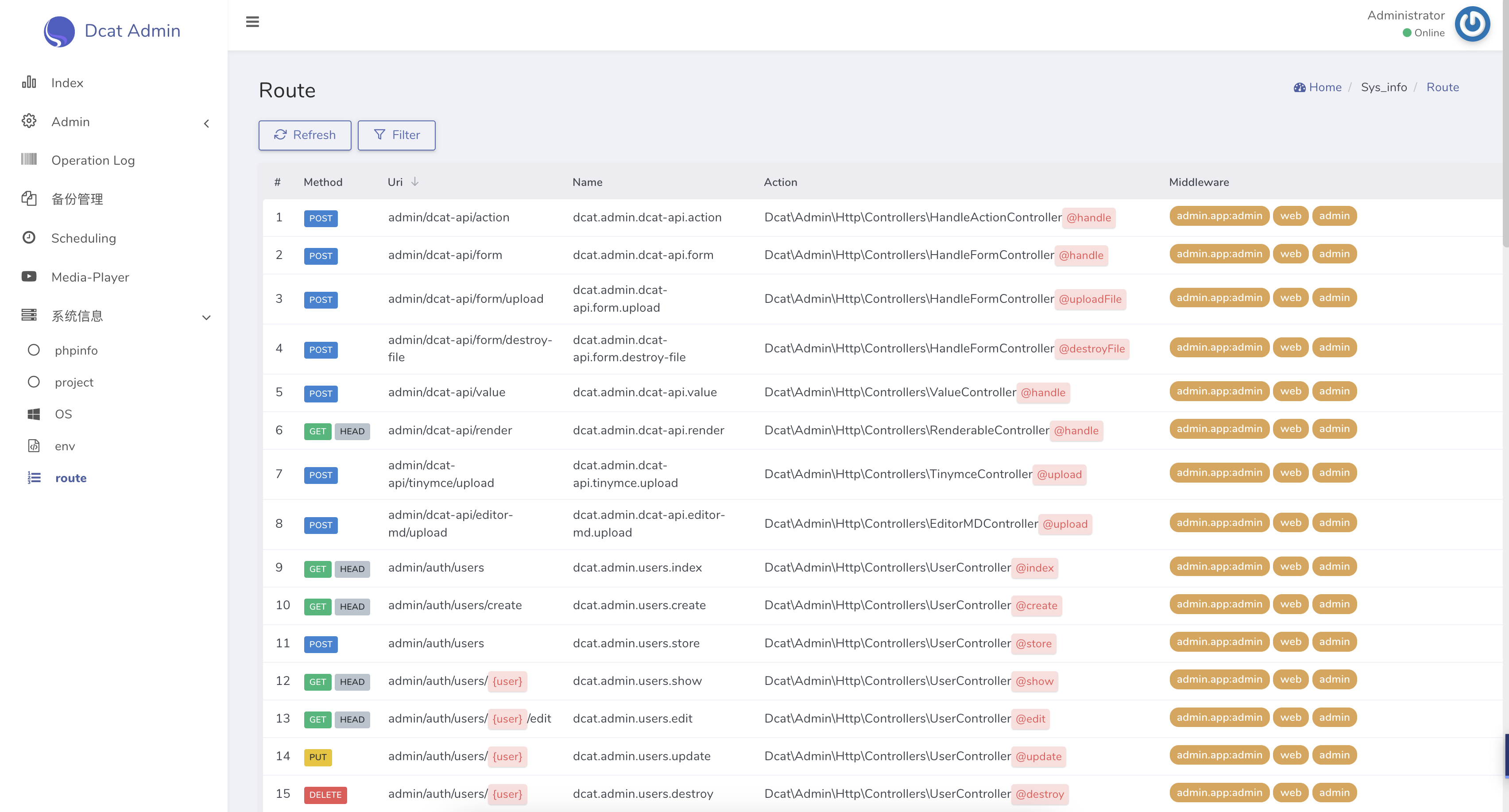Expand the Admin menu chevron

tap(206, 123)
